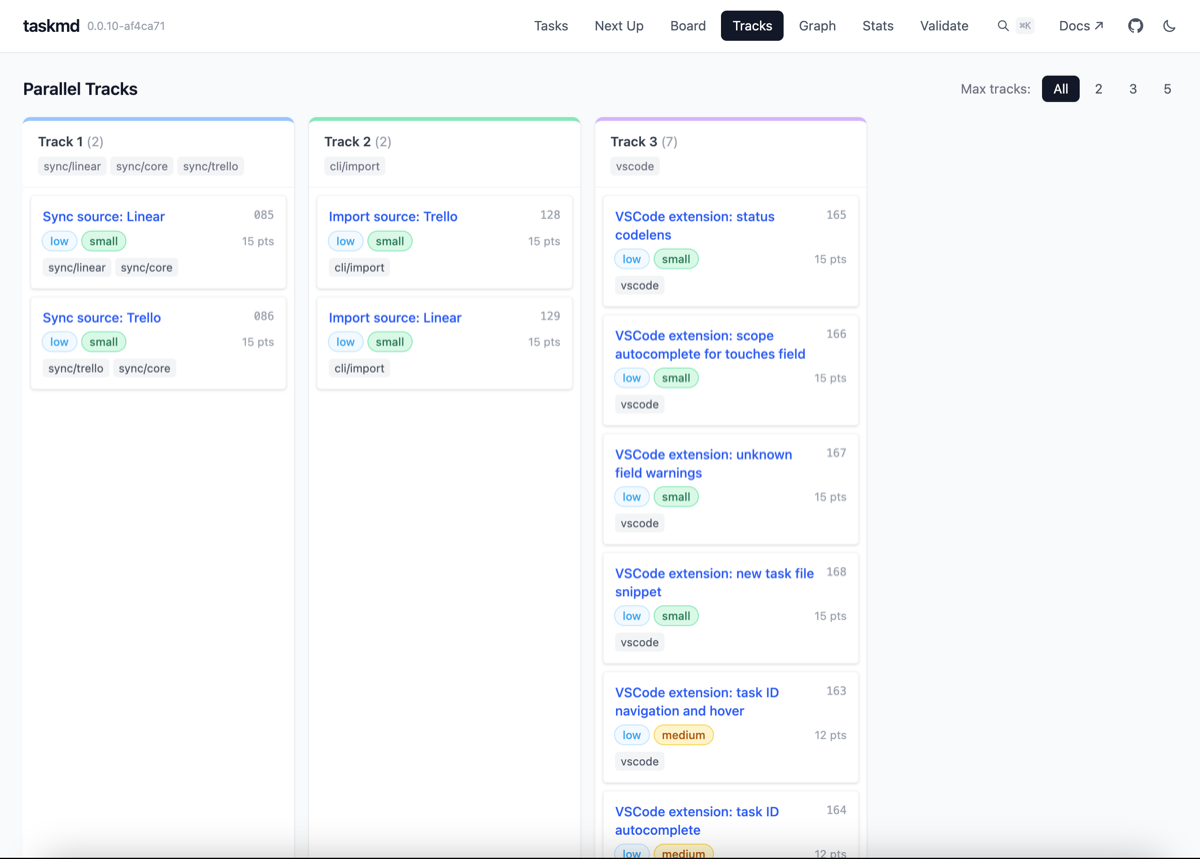1200x859 pixels.
Task: Open the GitHub repository icon
Action: (x=1135, y=25)
